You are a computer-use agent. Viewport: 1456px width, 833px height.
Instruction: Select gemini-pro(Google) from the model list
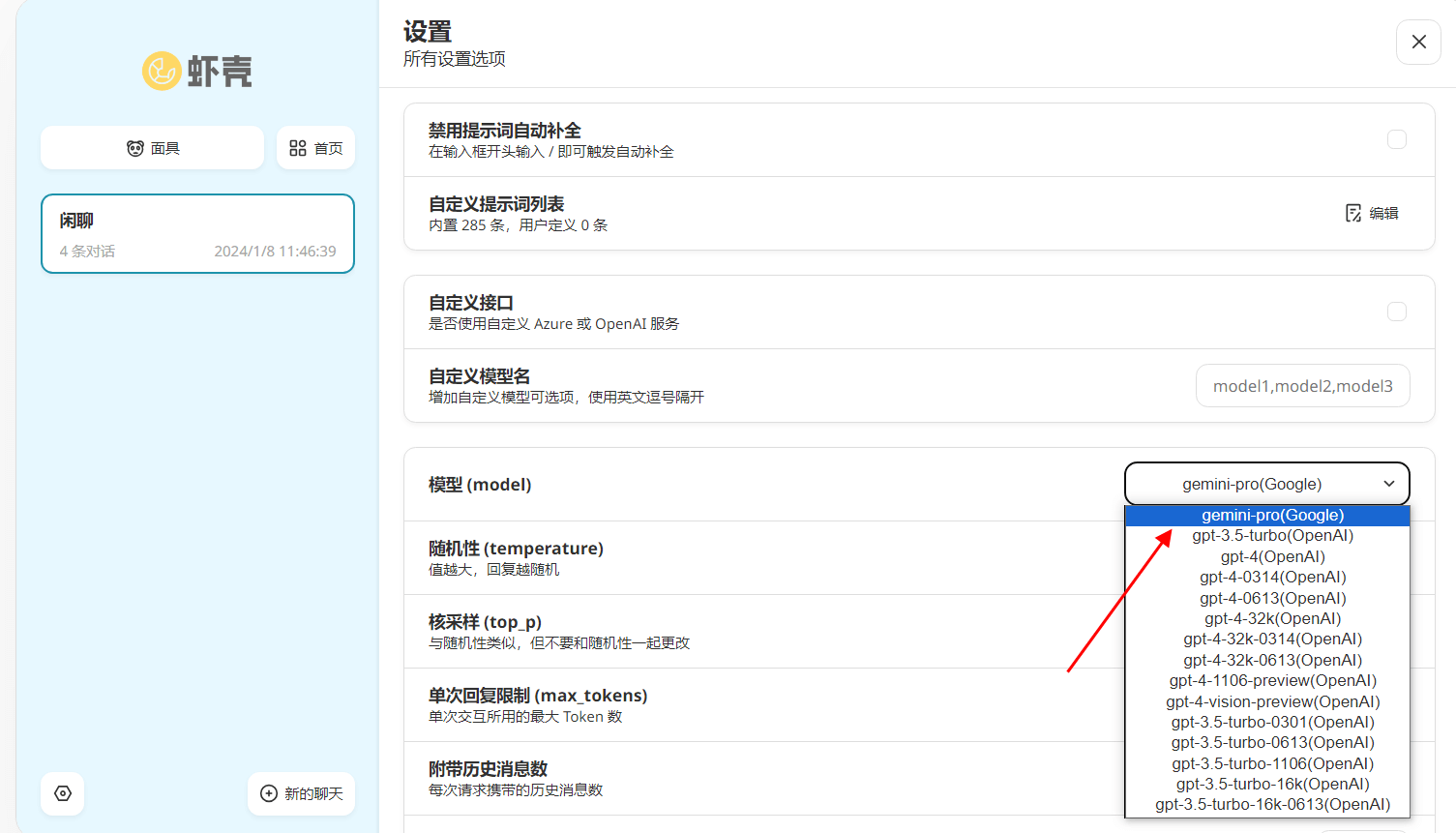1272,515
